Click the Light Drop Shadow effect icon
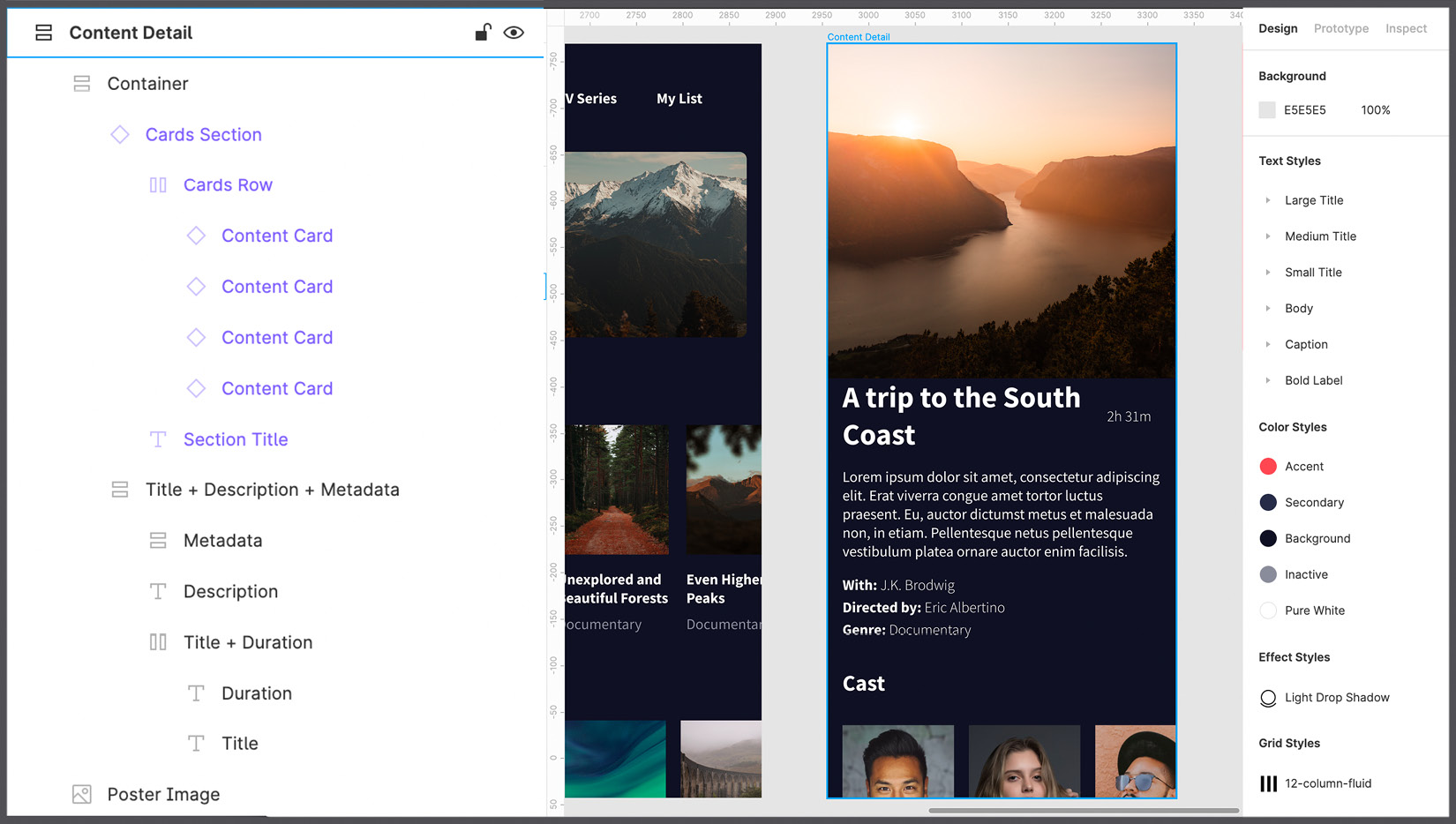Screen dimensions: 1456x824 click(1268, 698)
